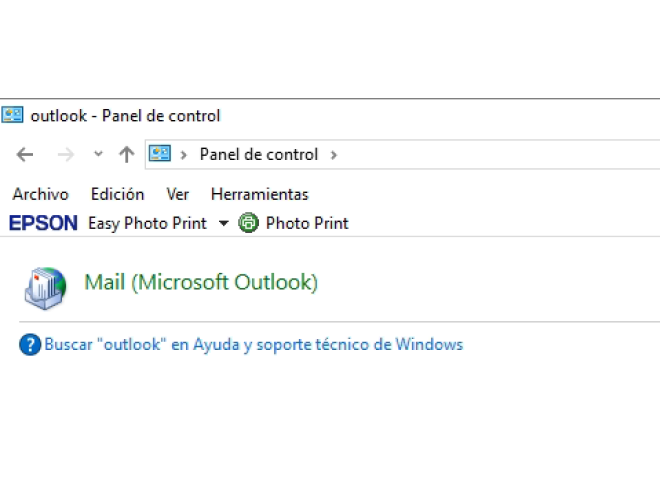Expand the chevron before Panel de control
This screenshot has height=500, width=660.
(184, 154)
